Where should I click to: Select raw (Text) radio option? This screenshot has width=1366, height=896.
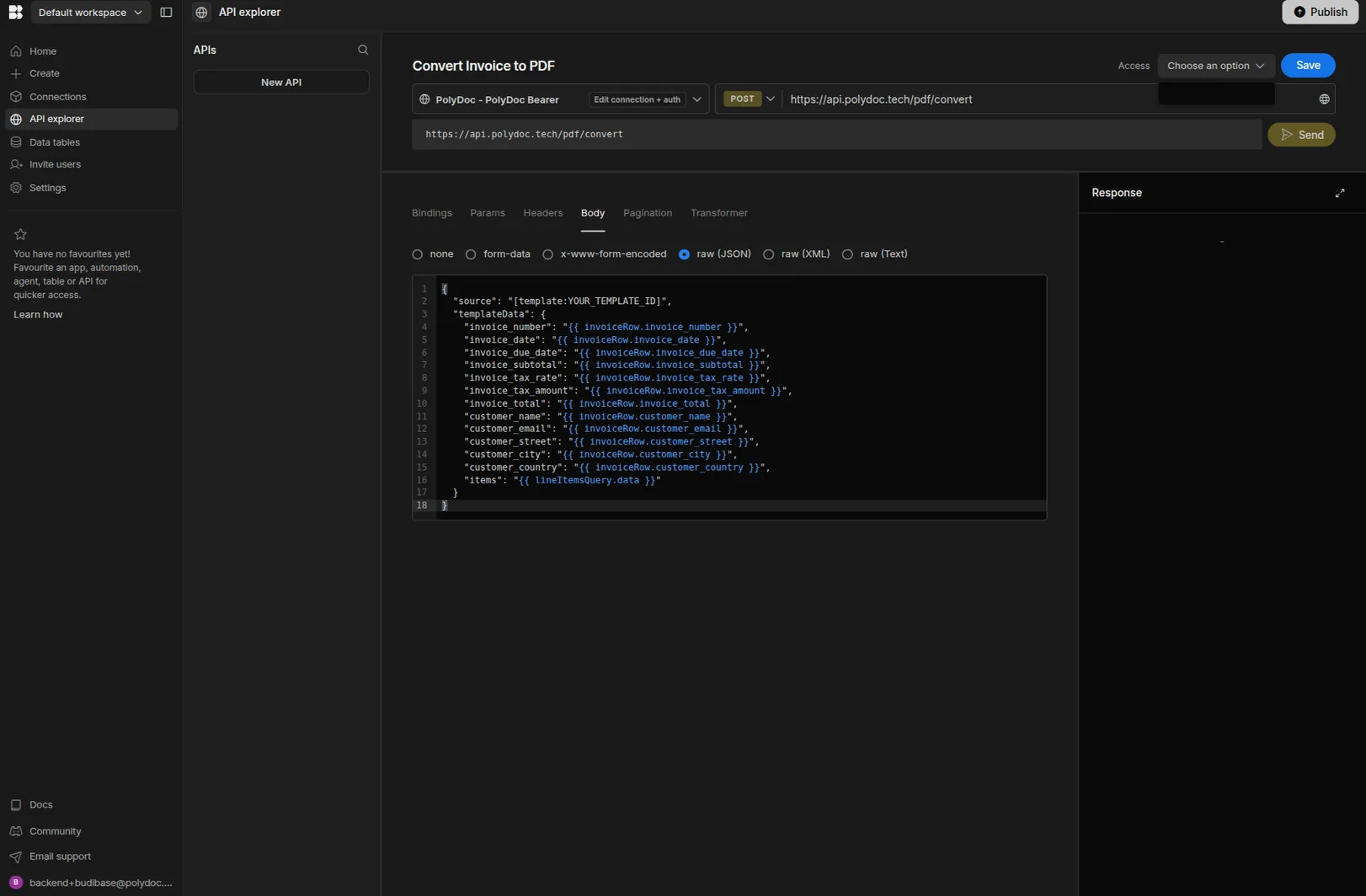click(x=847, y=254)
